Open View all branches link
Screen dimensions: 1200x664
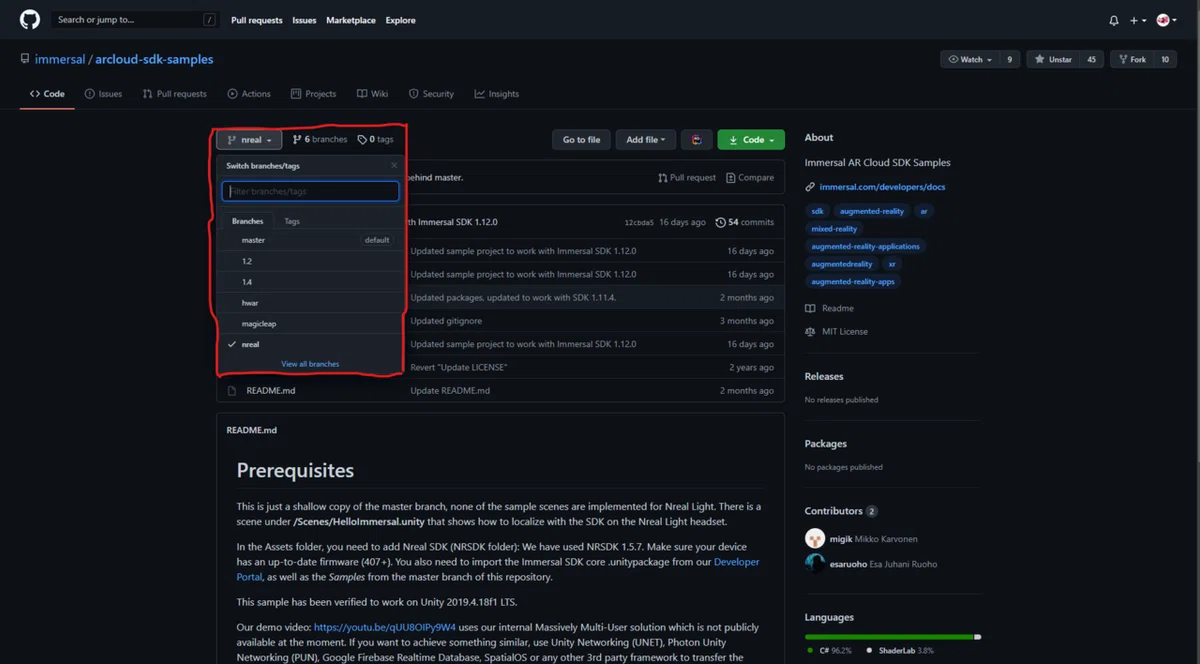(x=310, y=364)
